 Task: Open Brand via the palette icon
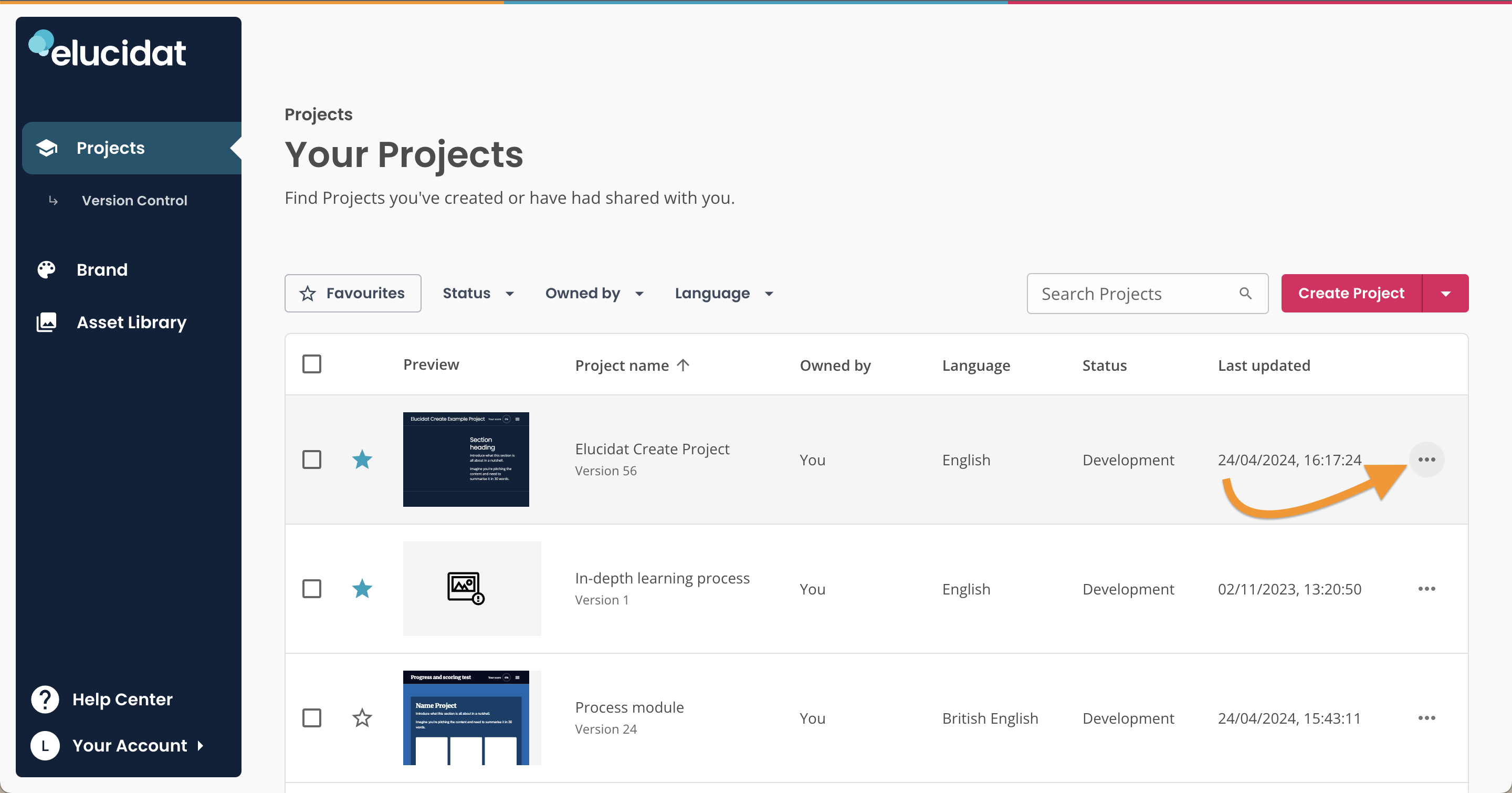point(46,269)
